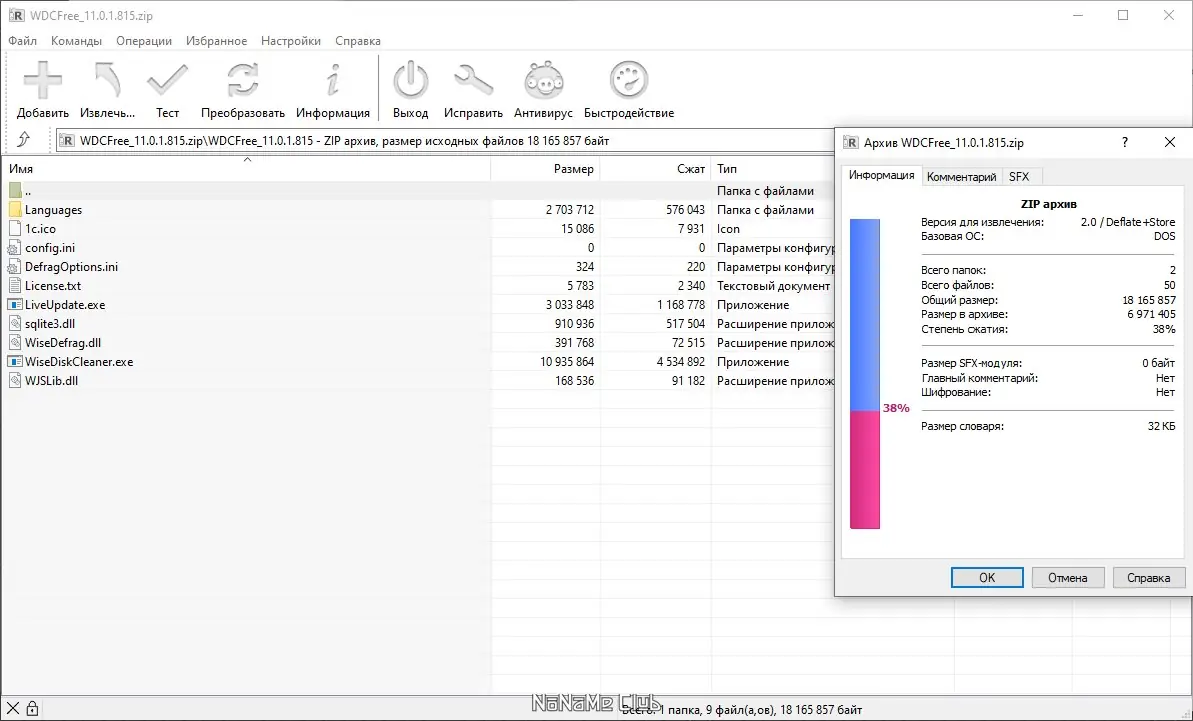This screenshot has width=1193, height=721.
Task: Switch to the Комментарий tab
Action: [961, 175]
